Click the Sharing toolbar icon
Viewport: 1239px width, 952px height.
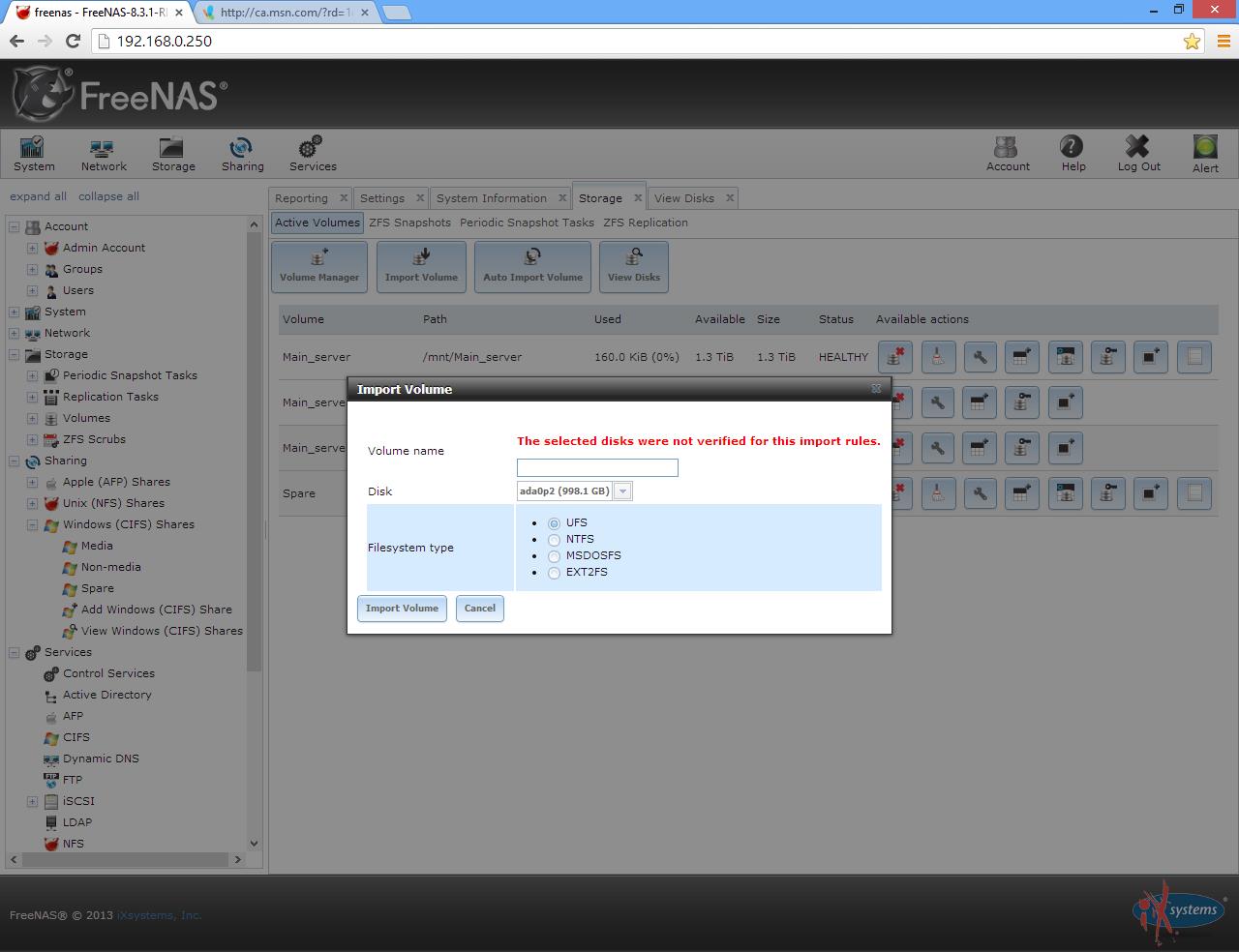241,148
